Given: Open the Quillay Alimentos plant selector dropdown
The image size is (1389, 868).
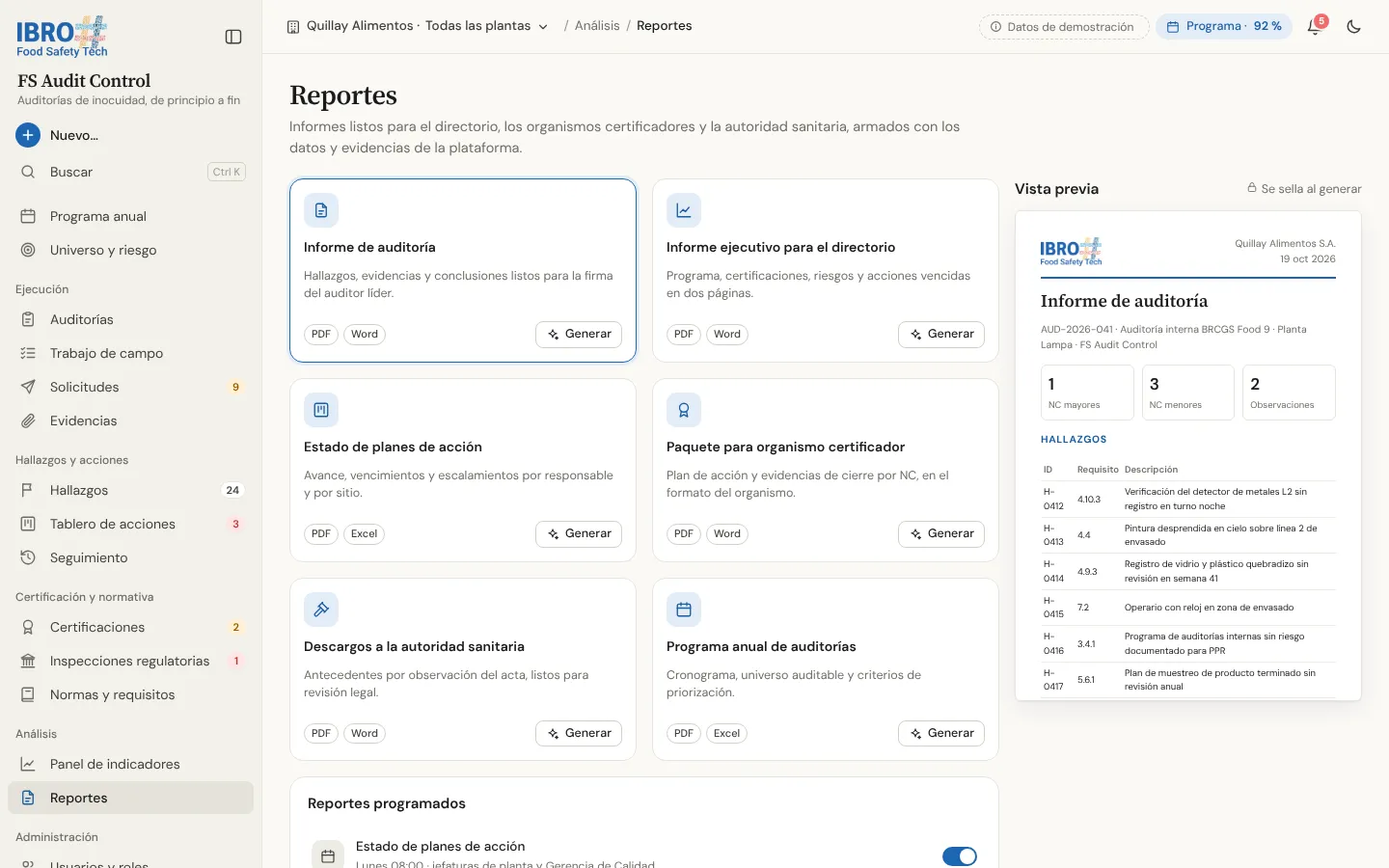Looking at the screenshot, I should click(418, 26).
